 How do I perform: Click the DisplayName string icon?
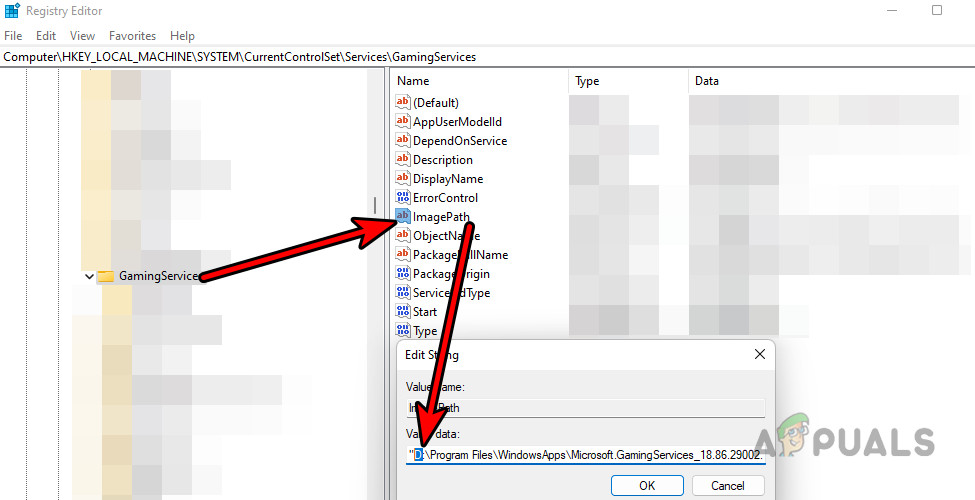tap(403, 178)
